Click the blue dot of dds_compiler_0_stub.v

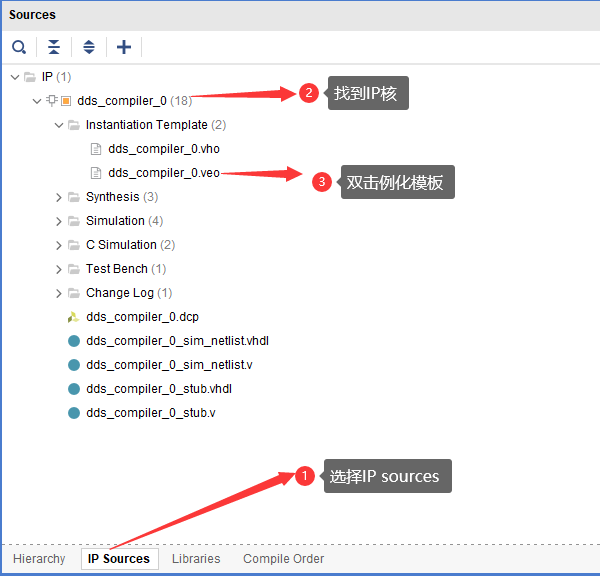click(x=74, y=414)
